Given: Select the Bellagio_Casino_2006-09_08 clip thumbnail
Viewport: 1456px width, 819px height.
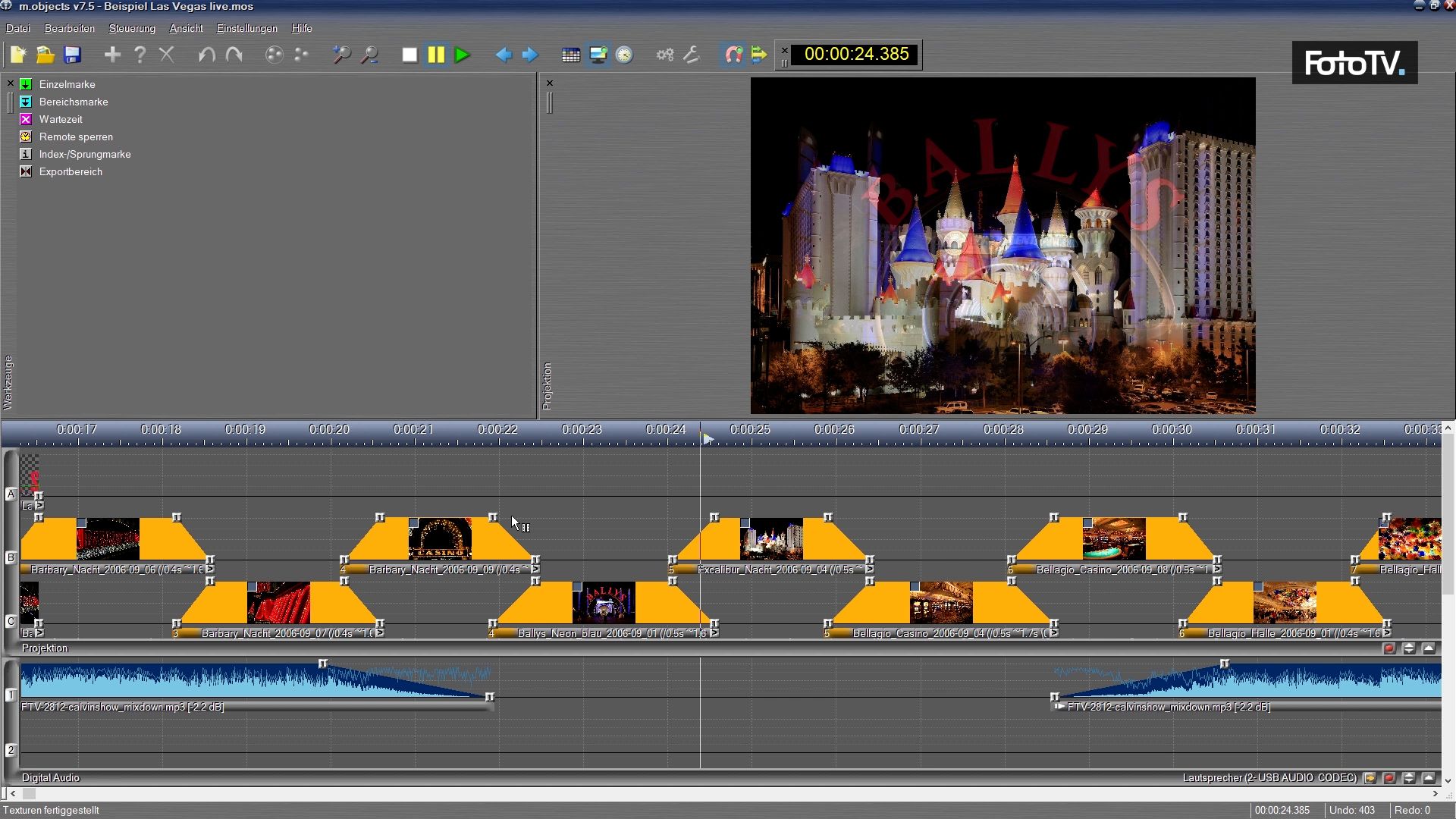Looking at the screenshot, I should tap(1114, 539).
